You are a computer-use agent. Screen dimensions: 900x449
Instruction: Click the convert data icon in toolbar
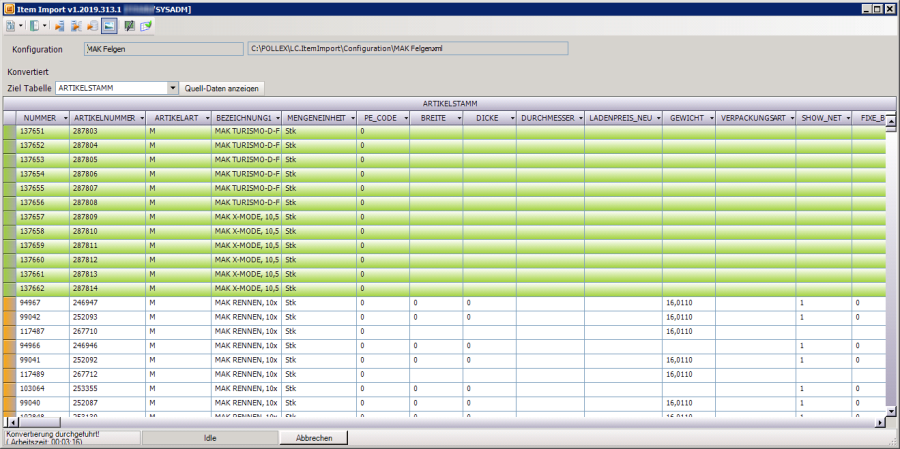click(76, 24)
